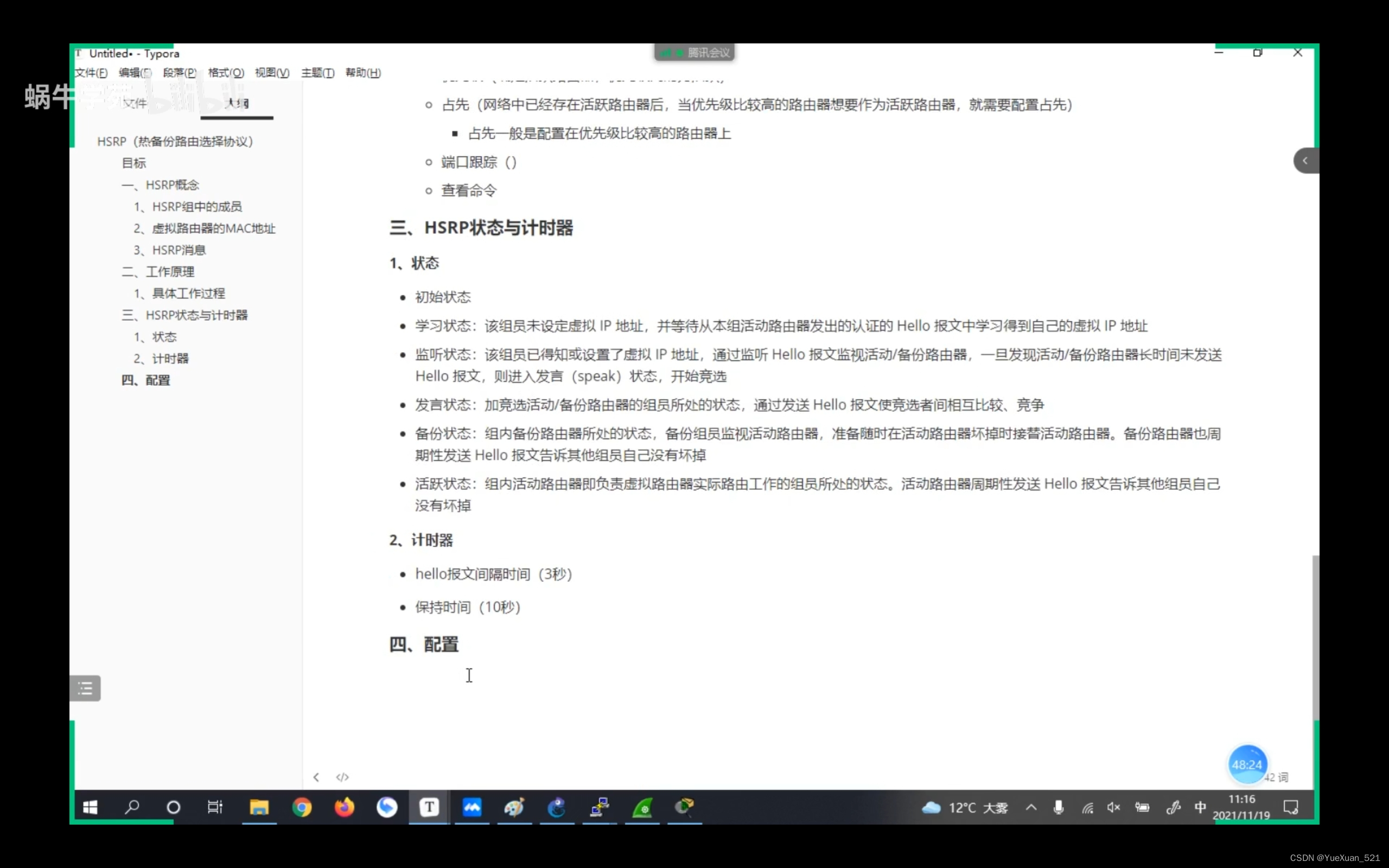1389x868 pixels.
Task: Open the blue bird app on taskbar
Action: (387, 808)
